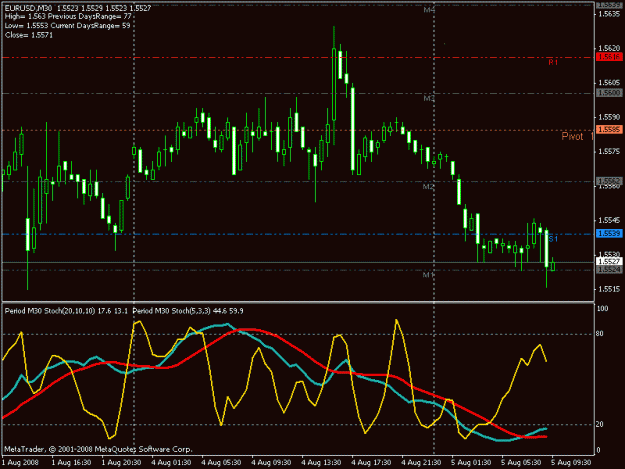The height and width of the screenshot is (469, 625).
Task: Click the 5 Aug 05:30 time label
Action: click(521, 462)
